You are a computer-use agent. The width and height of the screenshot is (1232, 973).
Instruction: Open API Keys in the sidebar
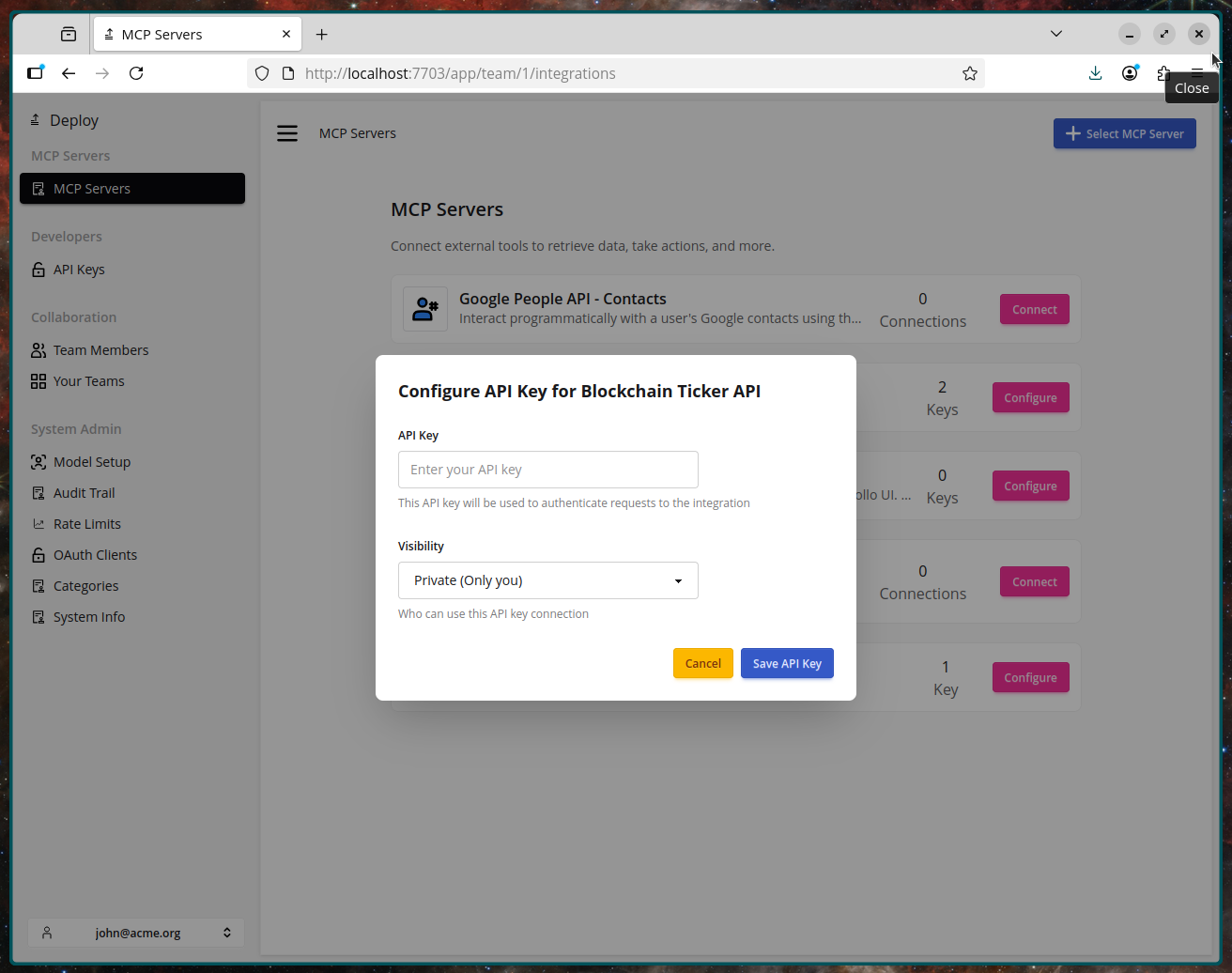point(79,270)
